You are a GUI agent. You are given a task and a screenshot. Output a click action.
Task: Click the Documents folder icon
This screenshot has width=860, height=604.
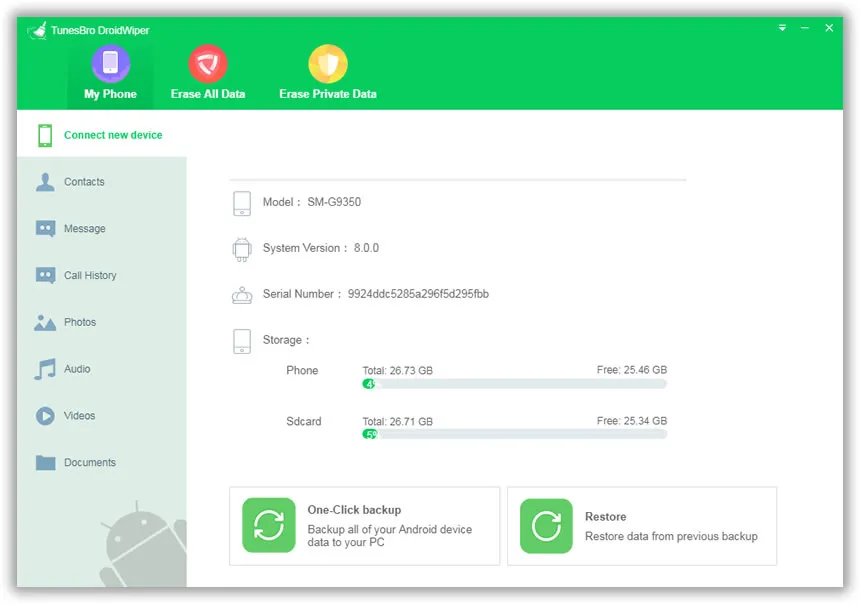click(x=45, y=462)
